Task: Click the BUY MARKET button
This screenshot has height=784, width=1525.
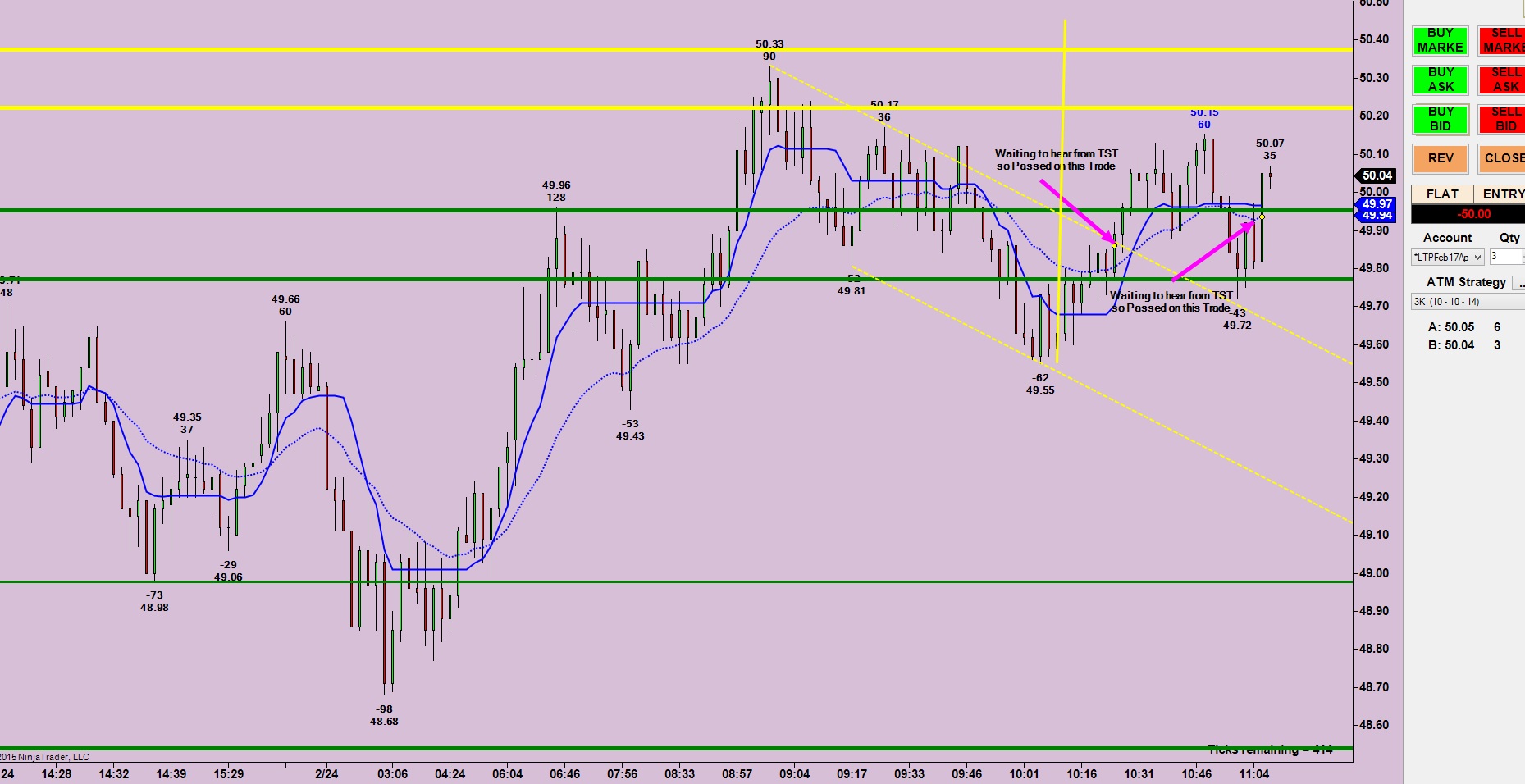Action: (1440, 41)
